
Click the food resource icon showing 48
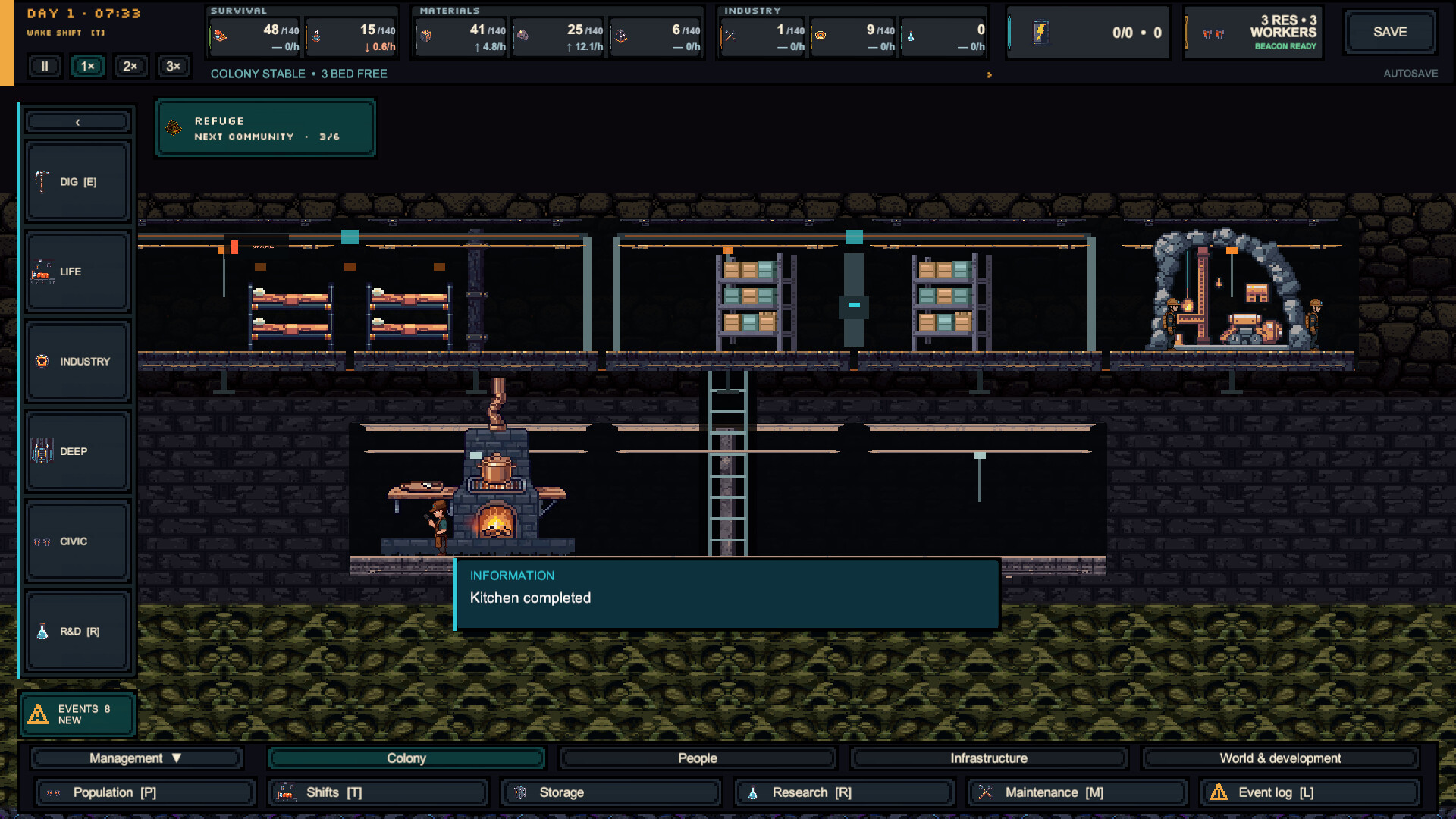click(220, 35)
